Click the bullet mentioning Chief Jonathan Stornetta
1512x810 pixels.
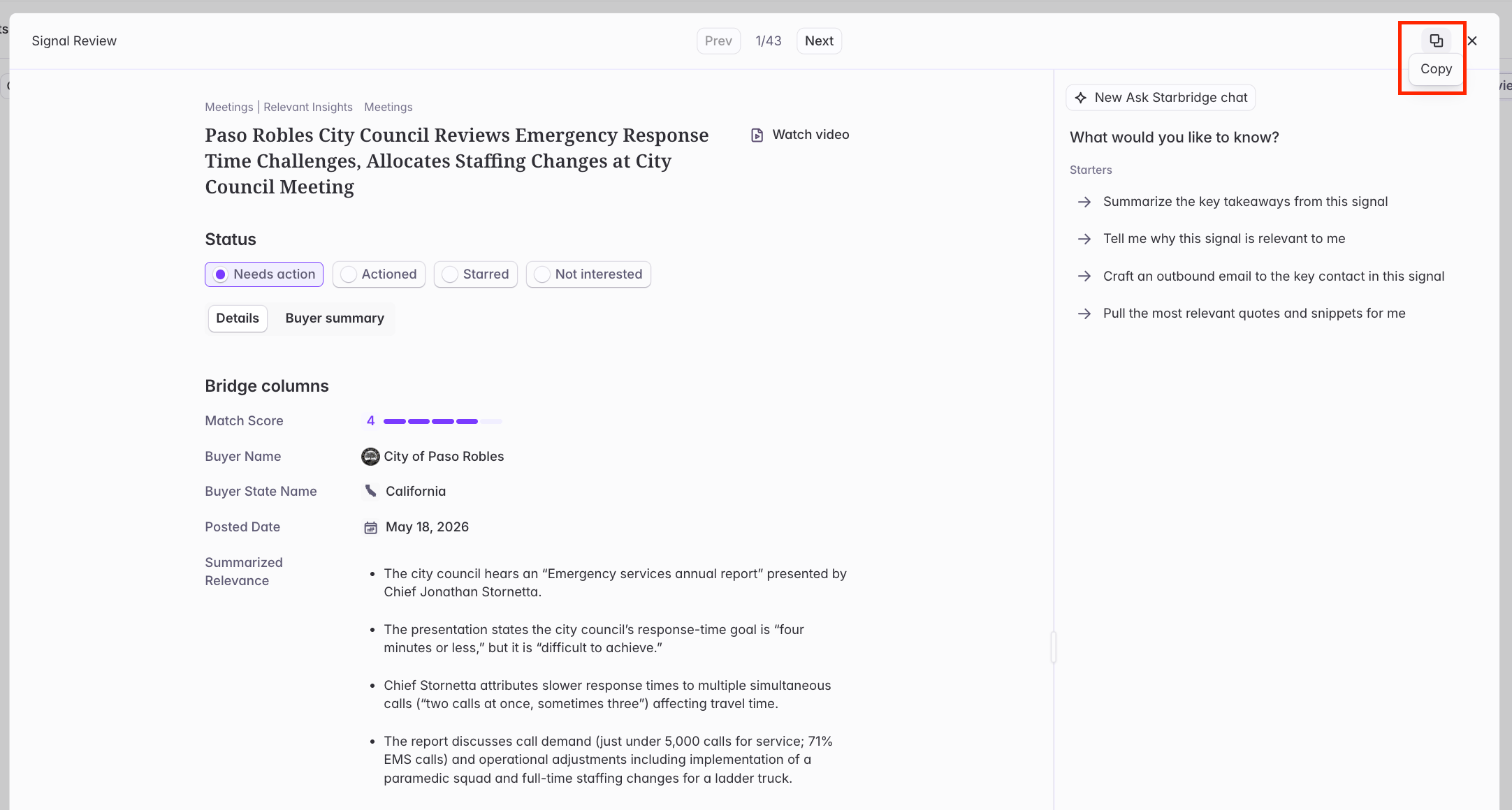(x=615, y=583)
